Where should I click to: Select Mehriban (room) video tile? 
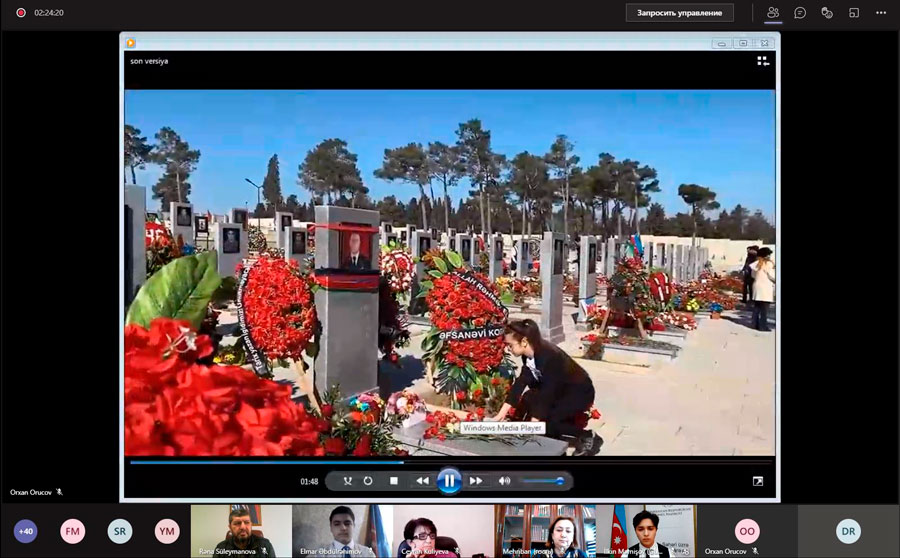[x=545, y=531]
